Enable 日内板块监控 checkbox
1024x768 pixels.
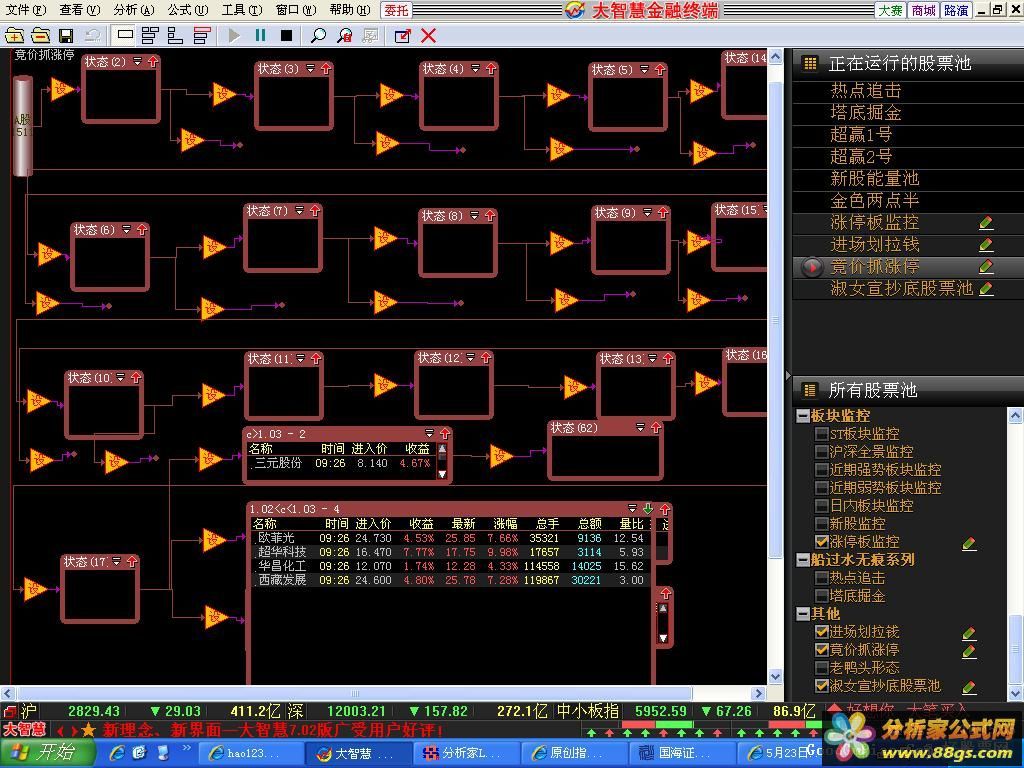822,505
